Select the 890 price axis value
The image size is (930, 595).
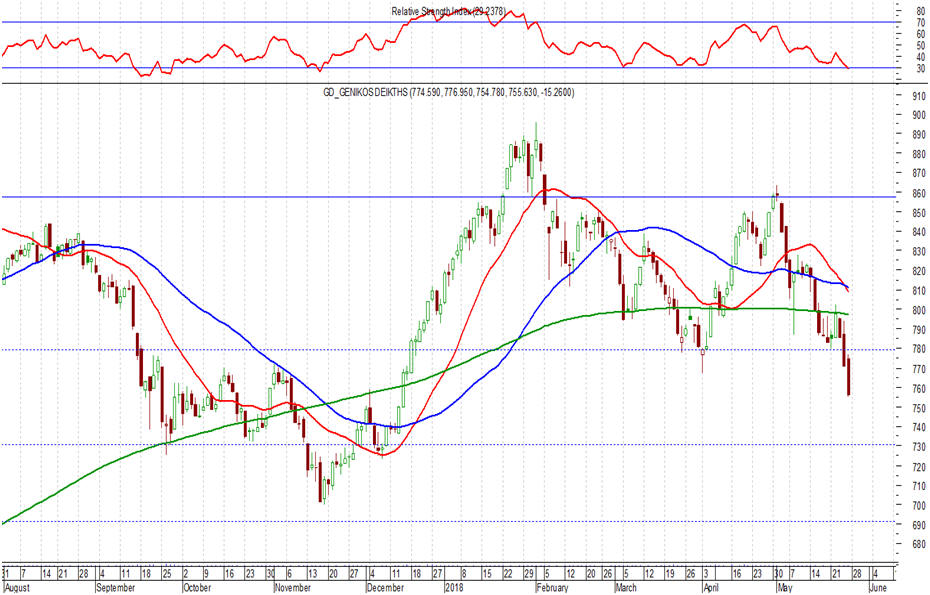pyautogui.click(x=919, y=135)
